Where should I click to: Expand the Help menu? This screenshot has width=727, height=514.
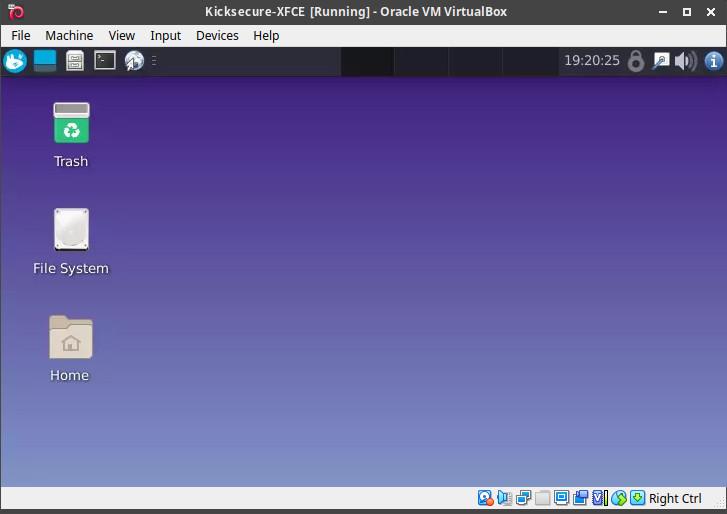(x=266, y=35)
